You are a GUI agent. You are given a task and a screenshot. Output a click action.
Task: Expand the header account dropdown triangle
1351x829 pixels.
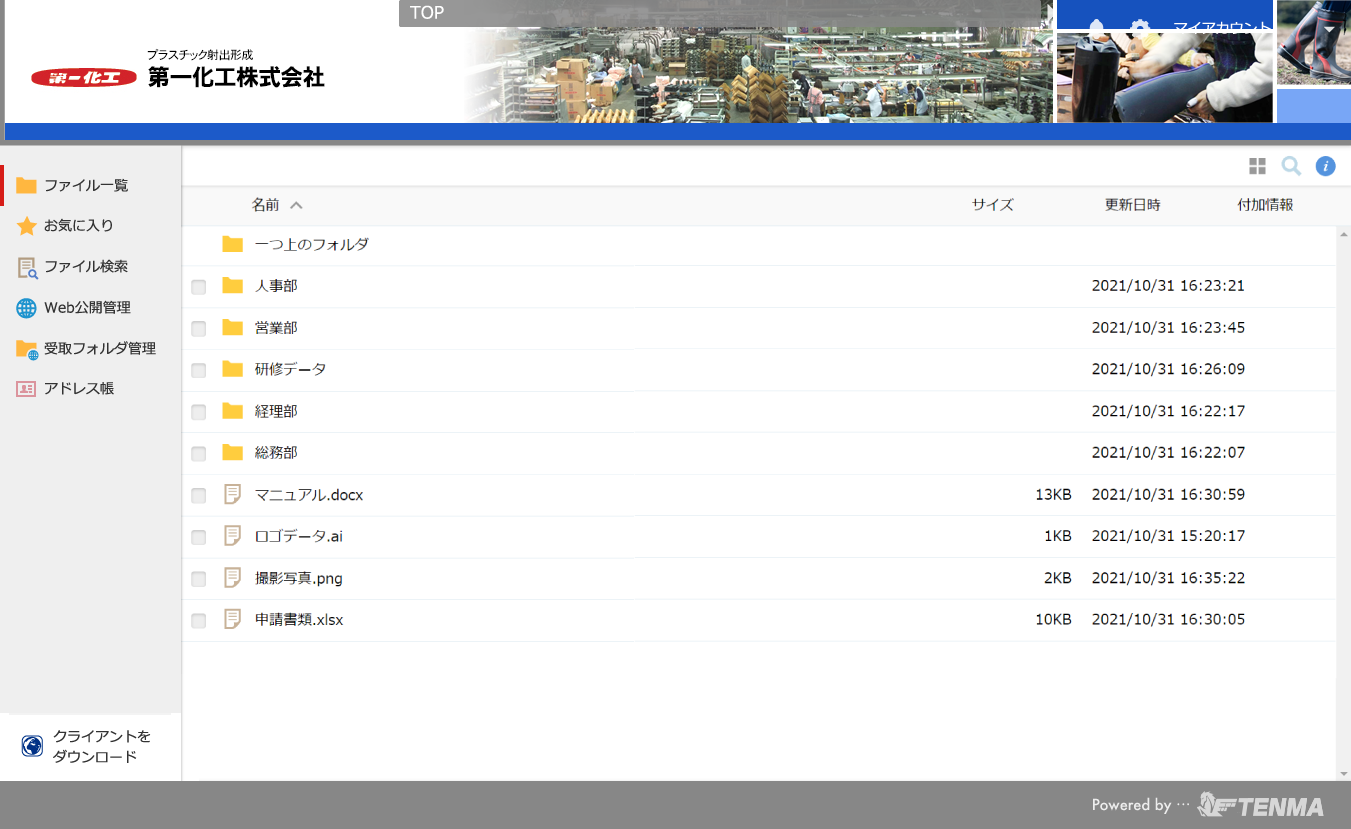click(x=1328, y=29)
